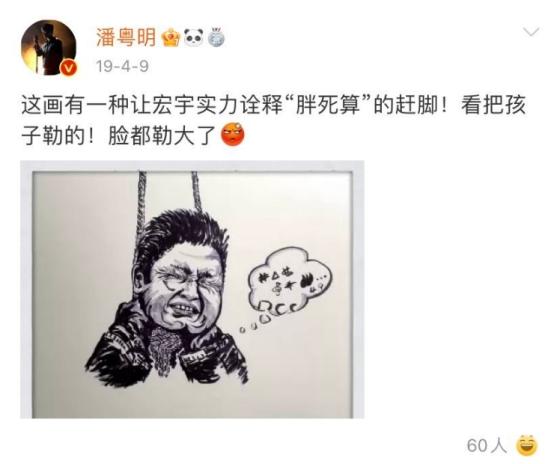Open the caricature drawing image
554x464 pixels.
[192, 290]
